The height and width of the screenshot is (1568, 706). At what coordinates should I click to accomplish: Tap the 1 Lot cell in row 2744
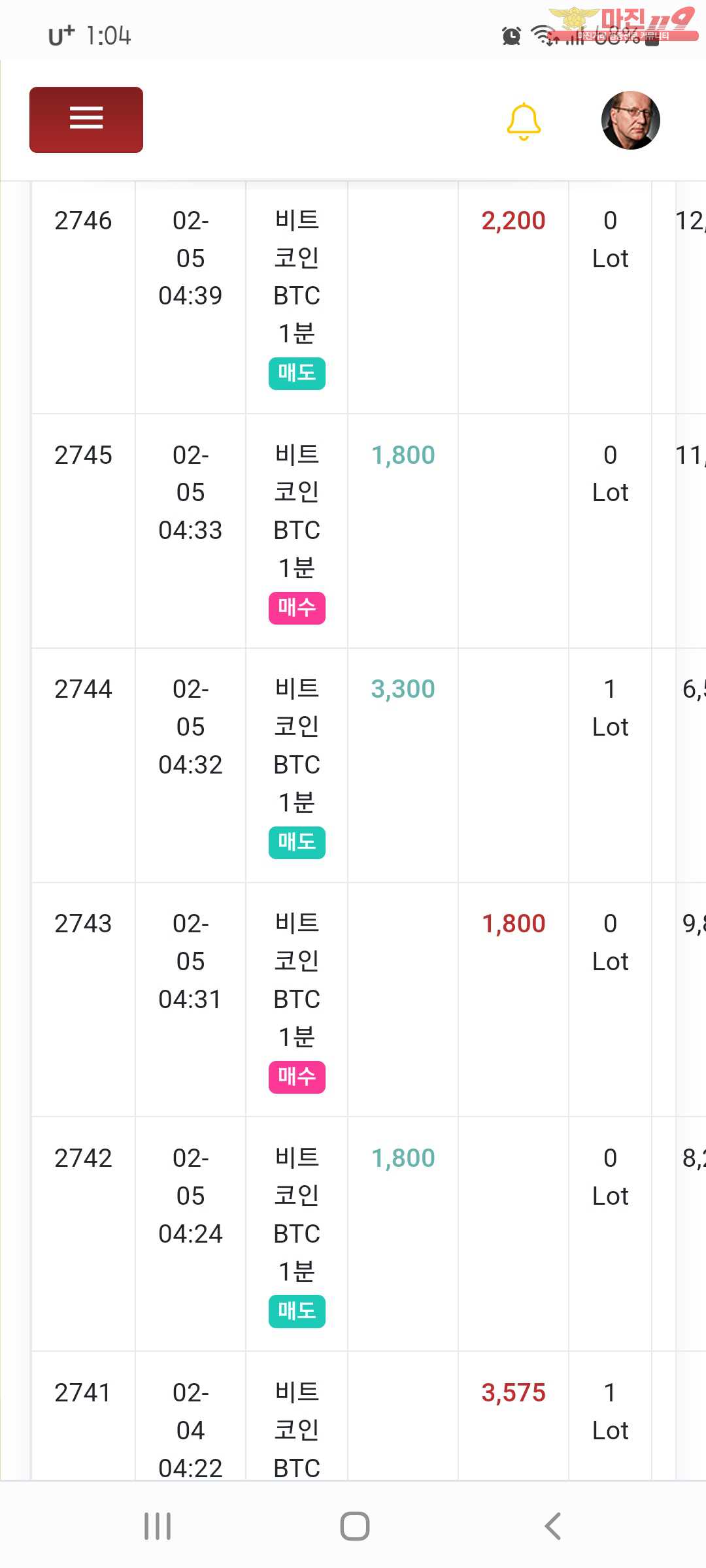click(x=610, y=708)
